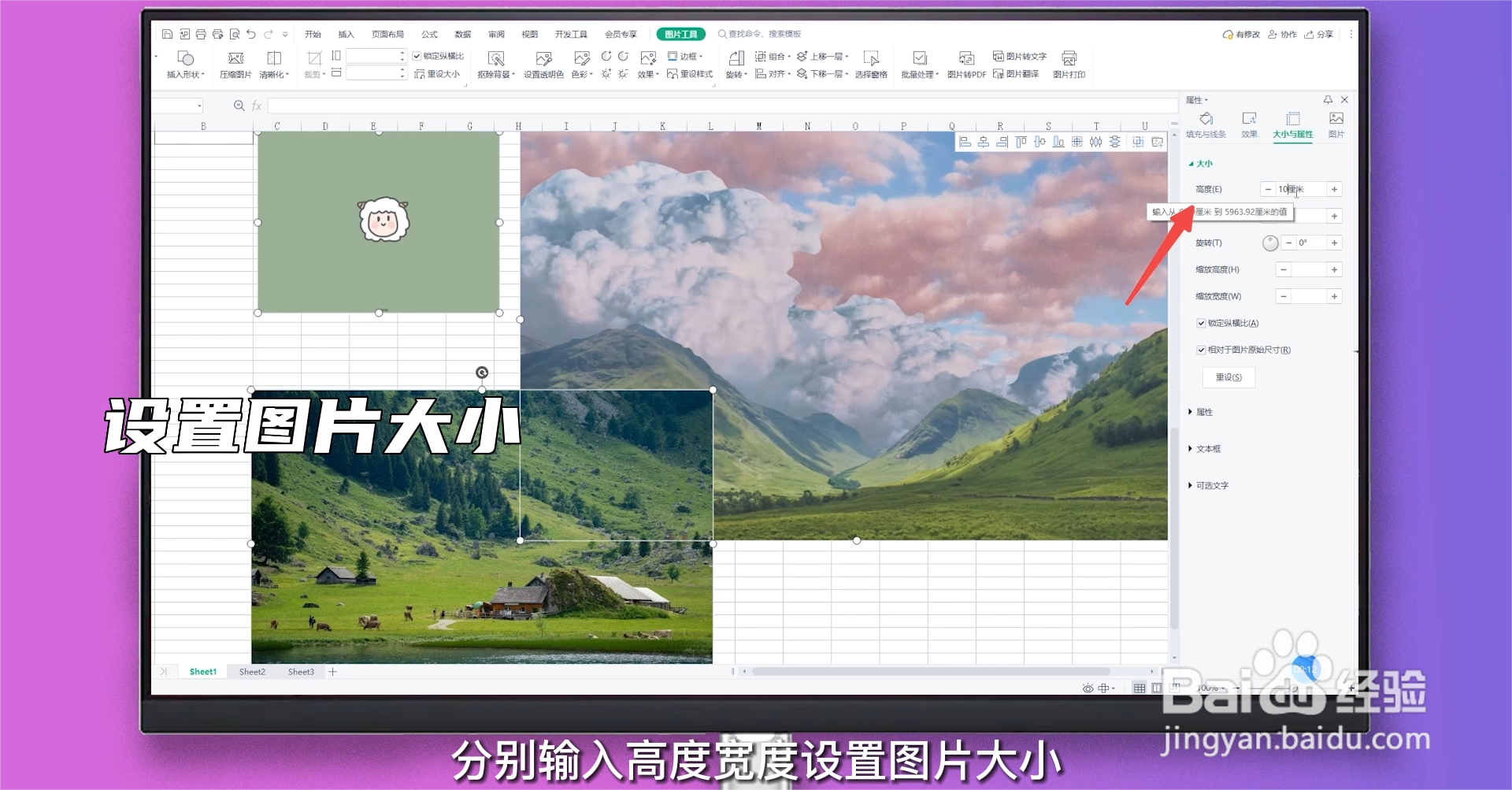The height and width of the screenshot is (790, 1512).
Task: Open the 上移一层 bring forward dropdown
Action: [x=823, y=56]
